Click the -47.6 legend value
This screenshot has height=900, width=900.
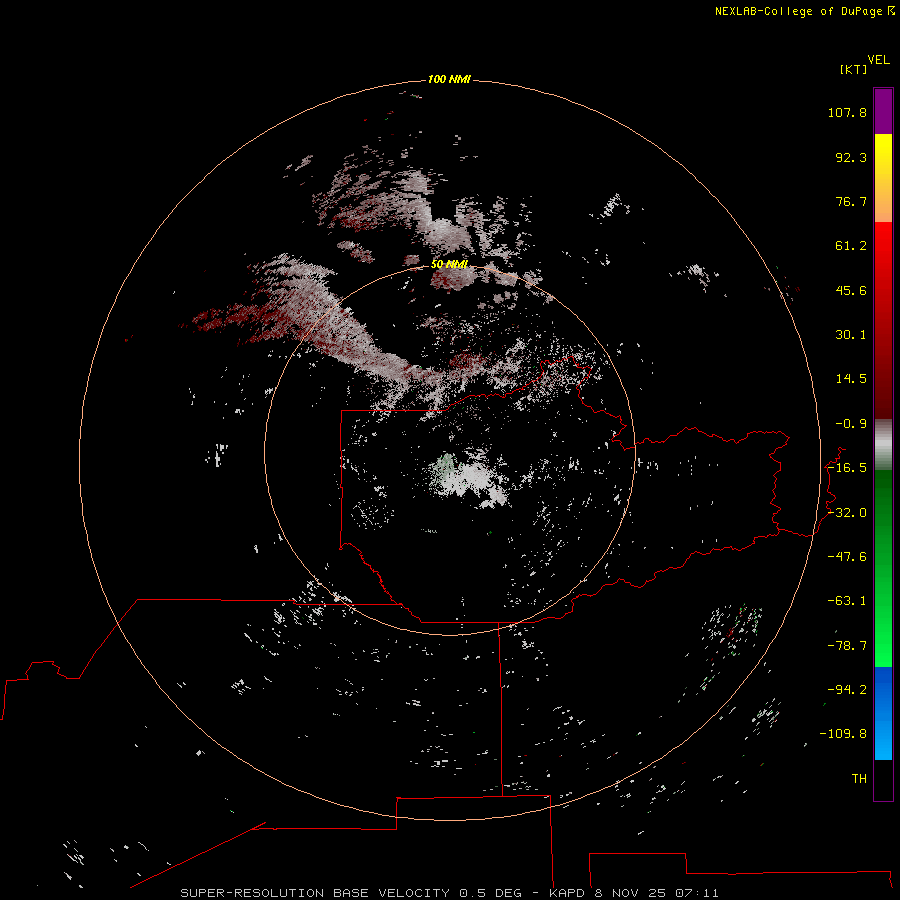(x=847, y=557)
